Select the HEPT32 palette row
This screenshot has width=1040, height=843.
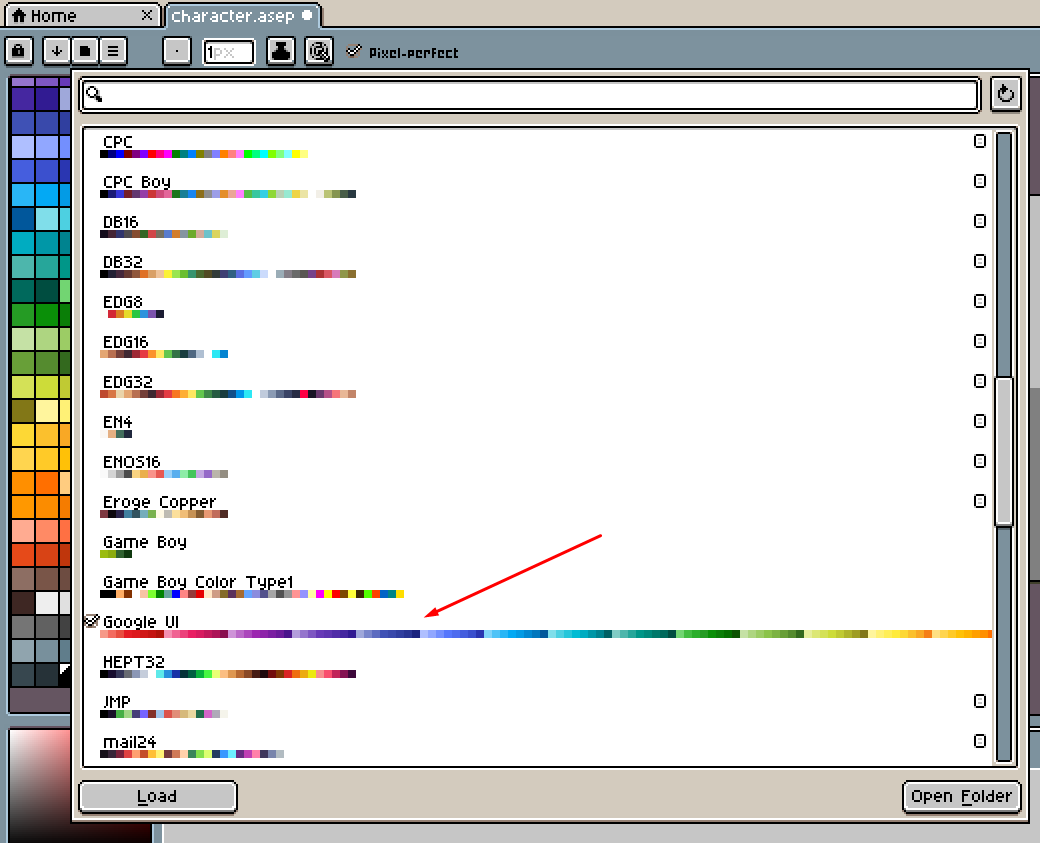(537, 667)
